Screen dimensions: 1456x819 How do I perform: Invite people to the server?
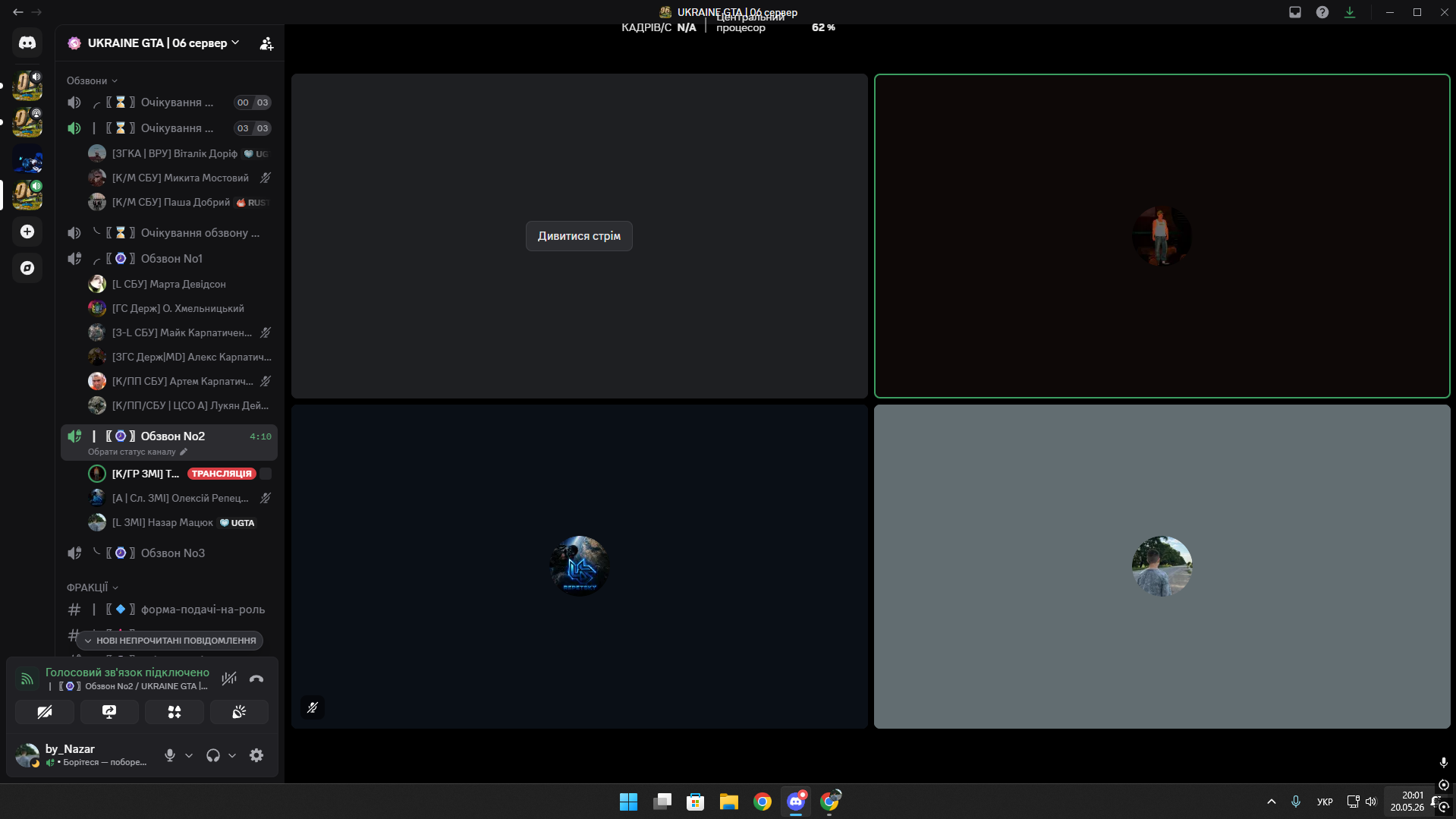point(266,44)
